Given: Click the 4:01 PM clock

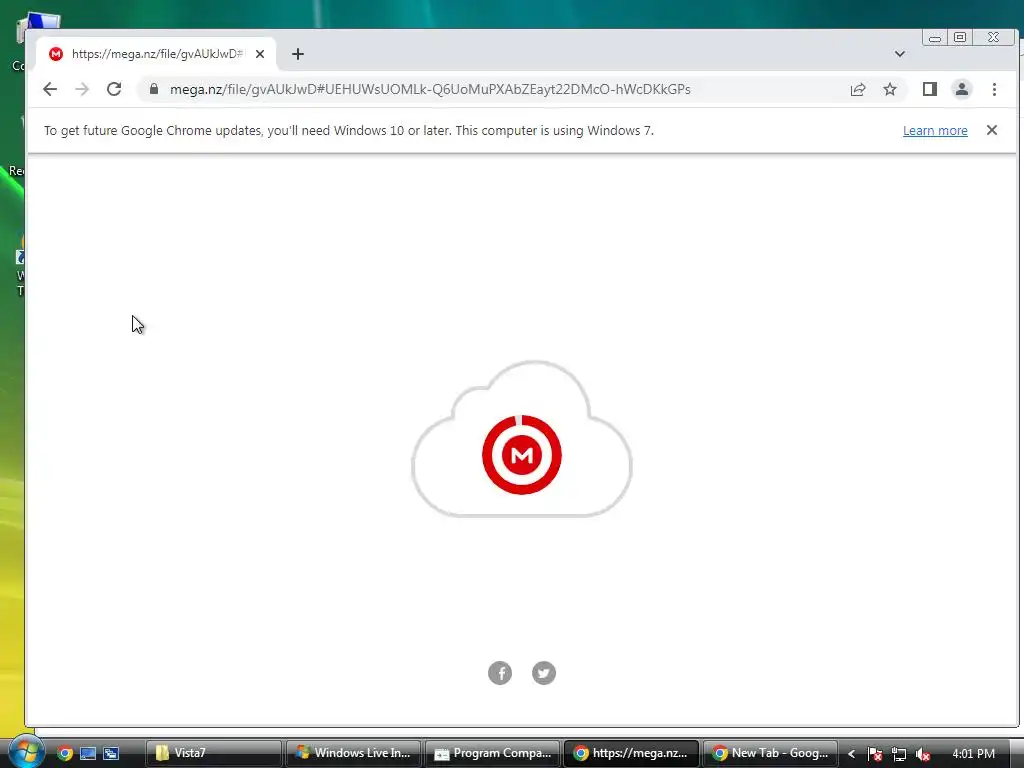Looking at the screenshot, I should coord(973,754).
